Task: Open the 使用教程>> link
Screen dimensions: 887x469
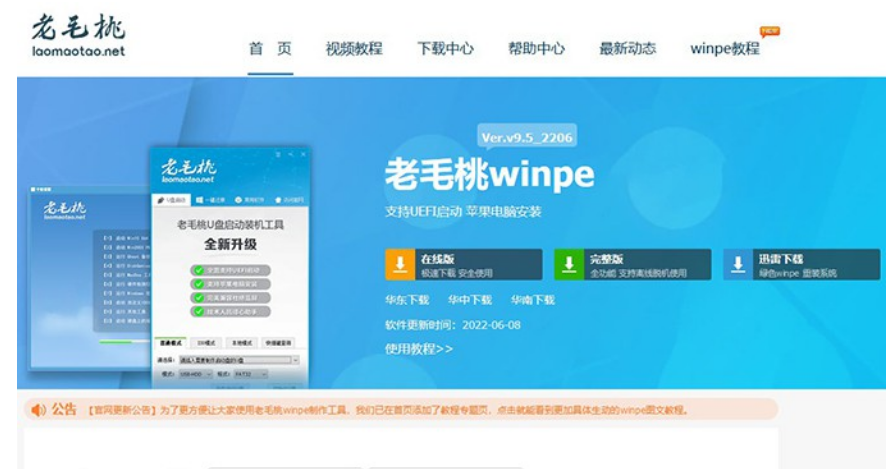Action: point(419,349)
